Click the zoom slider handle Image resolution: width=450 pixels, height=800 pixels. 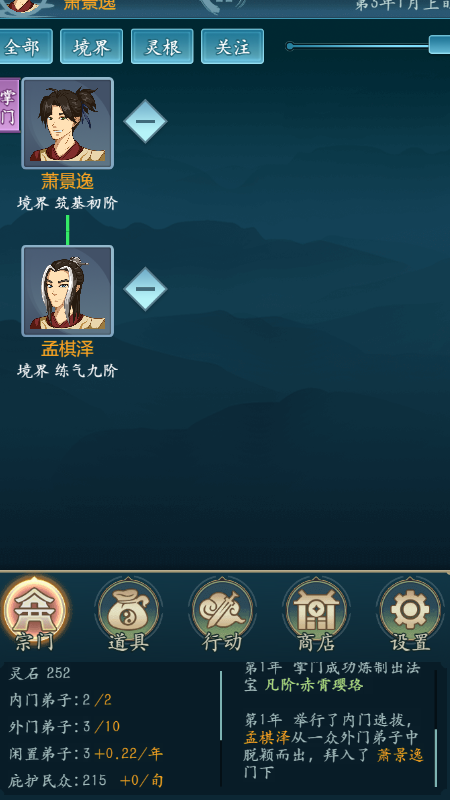(439, 45)
